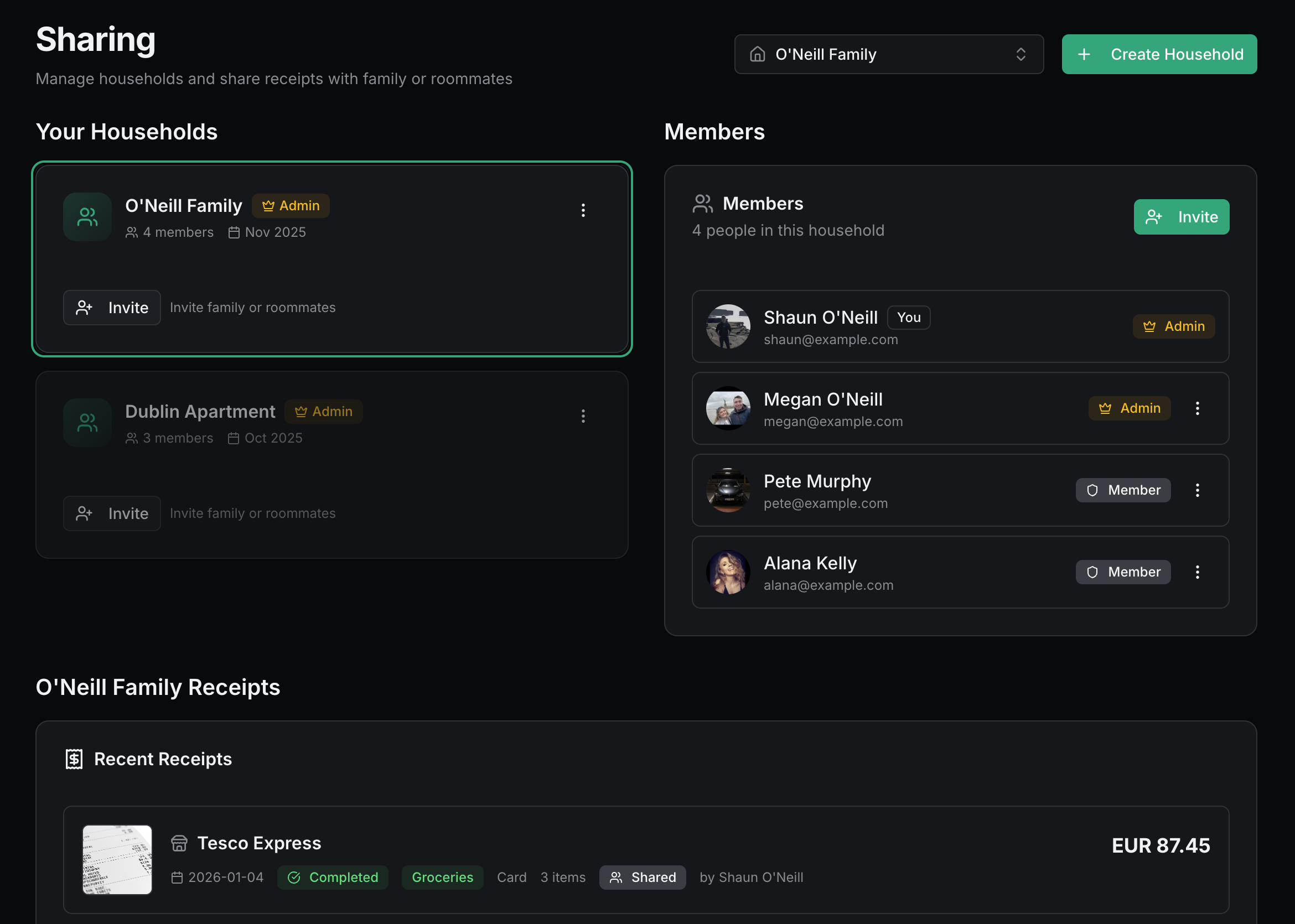Image resolution: width=1295 pixels, height=924 pixels.
Task: Click Invite in the Dublin Apartment card
Action: tap(112, 514)
